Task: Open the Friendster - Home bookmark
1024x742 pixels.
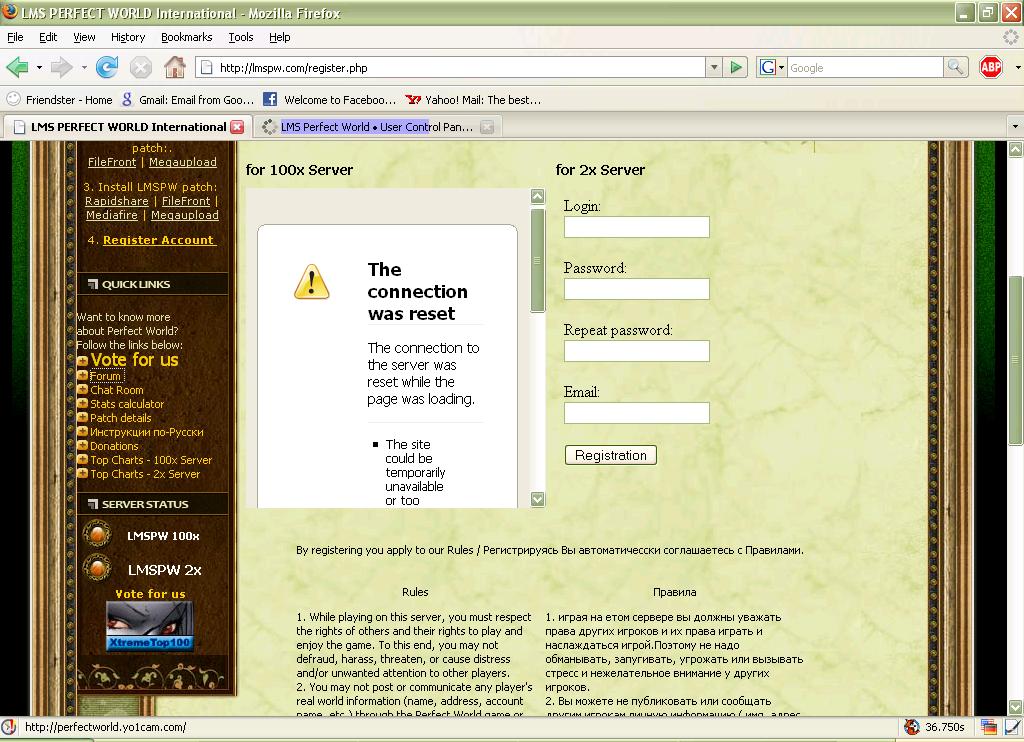Action: 60,100
